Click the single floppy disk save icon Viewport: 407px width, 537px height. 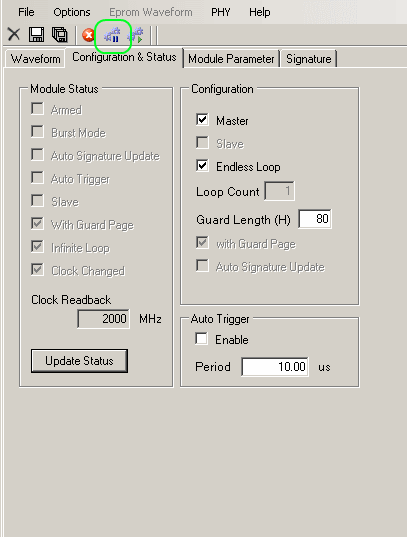coord(36,35)
